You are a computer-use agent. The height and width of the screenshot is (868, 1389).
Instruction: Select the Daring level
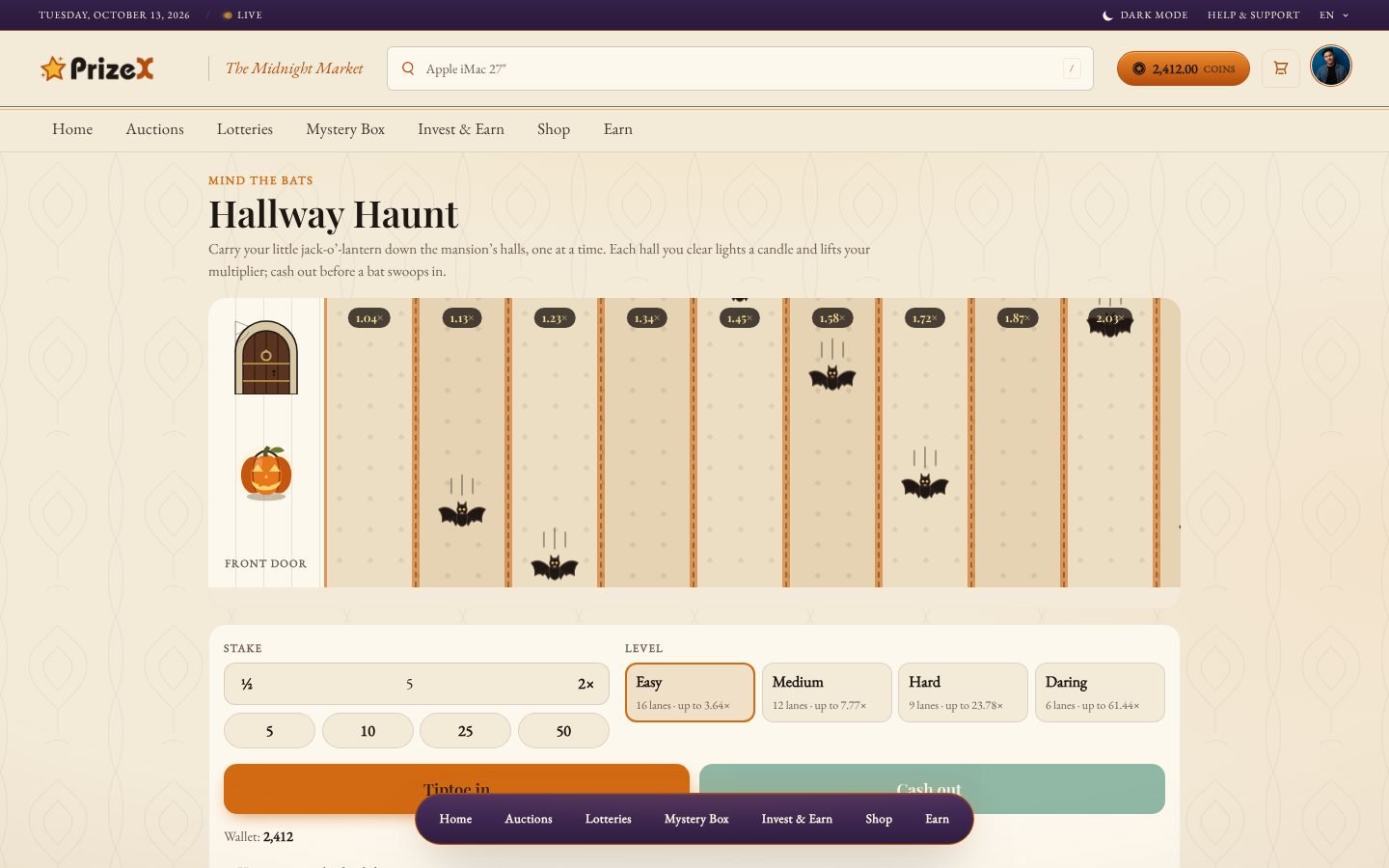(1100, 692)
